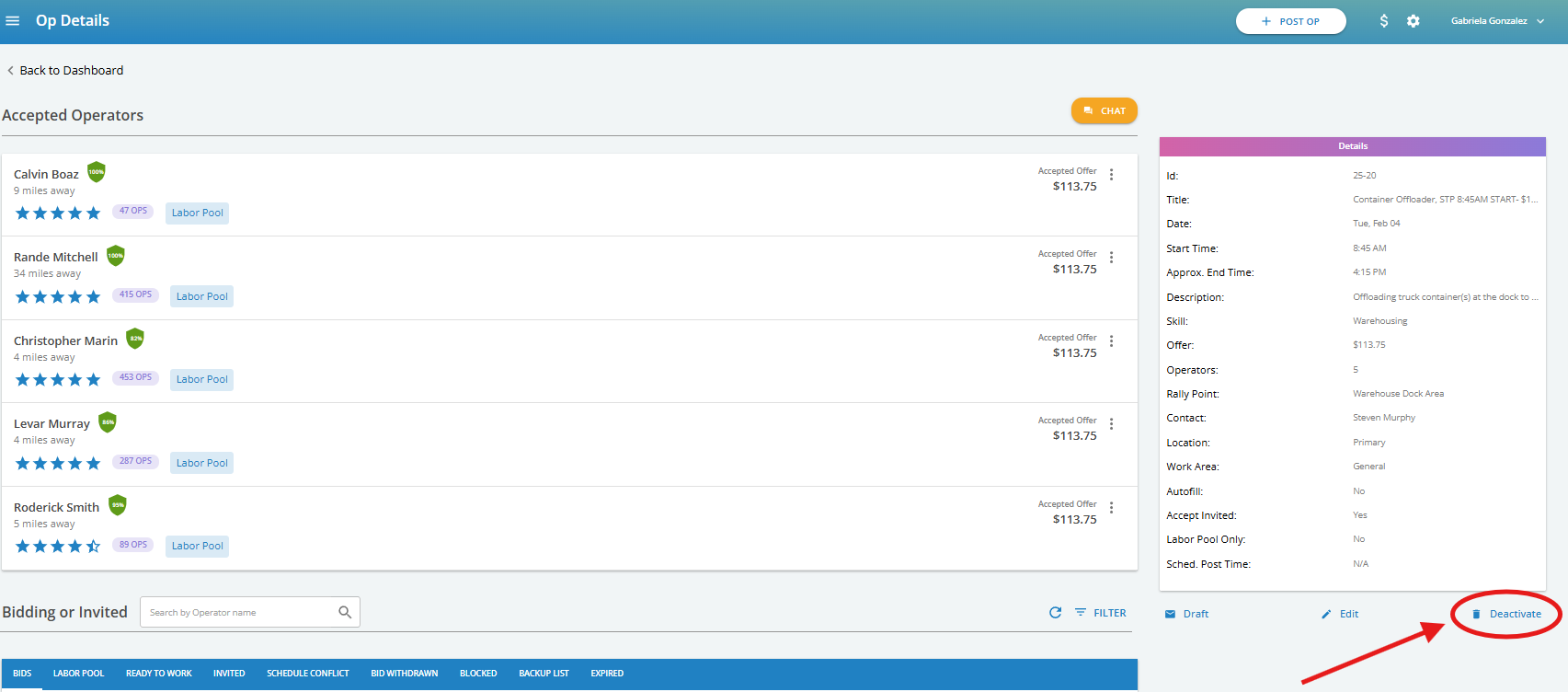Expand the Gabriela Gonzalez user dropdown
The width and height of the screenshot is (1568, 692).
click(1497, 20)
